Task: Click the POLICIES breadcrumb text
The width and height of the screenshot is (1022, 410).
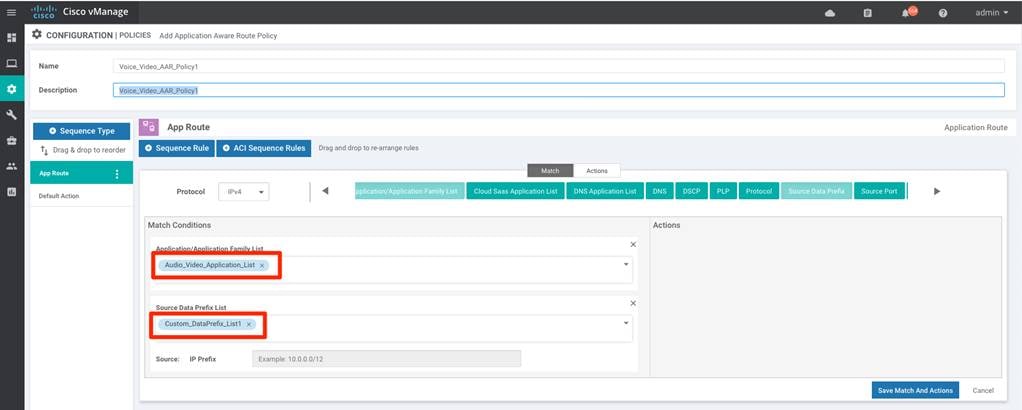Action: (134, 35)
